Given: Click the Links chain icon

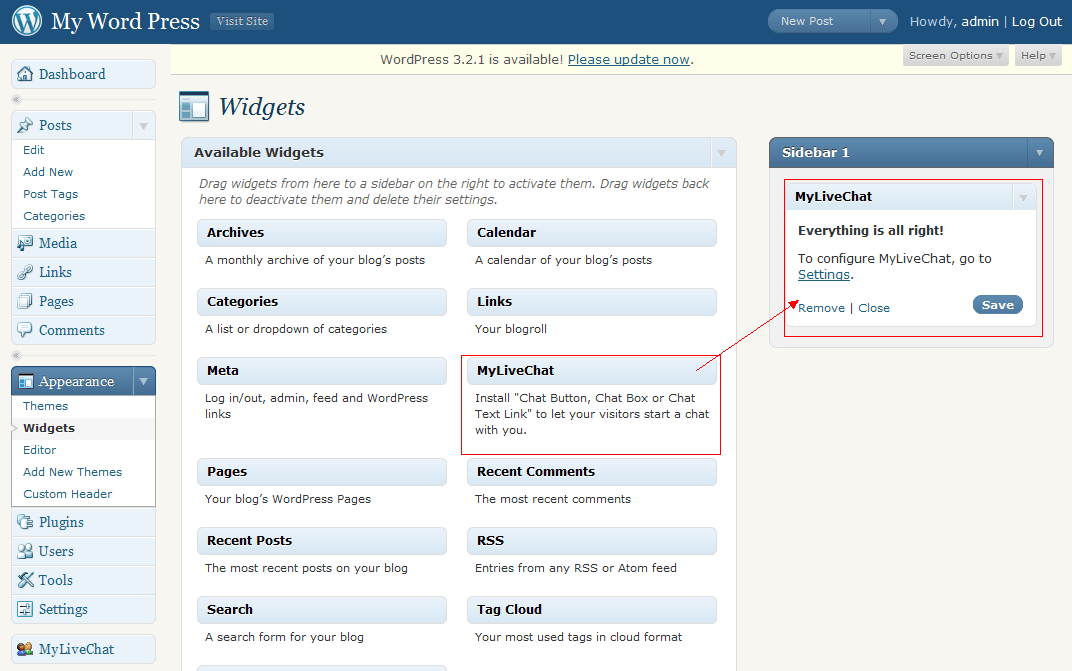Looking at the screenshot, I should pos(26,271).
